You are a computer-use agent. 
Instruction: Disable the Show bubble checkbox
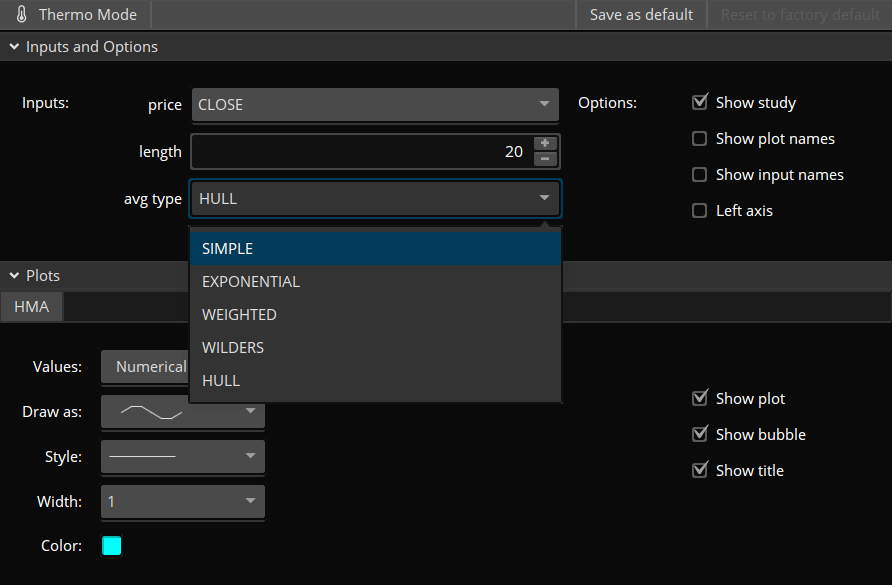click(x=700, y=434)
